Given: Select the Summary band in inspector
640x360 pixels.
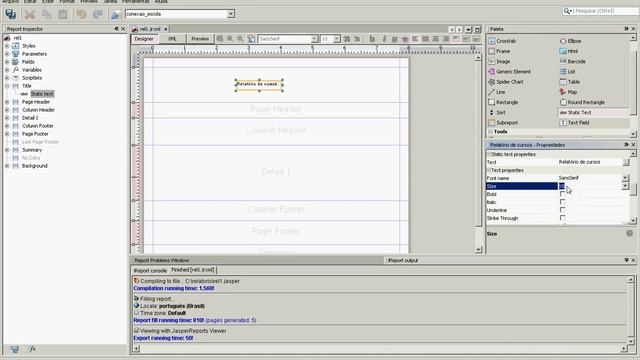Looking at the screenshot, I should (32, 150).
